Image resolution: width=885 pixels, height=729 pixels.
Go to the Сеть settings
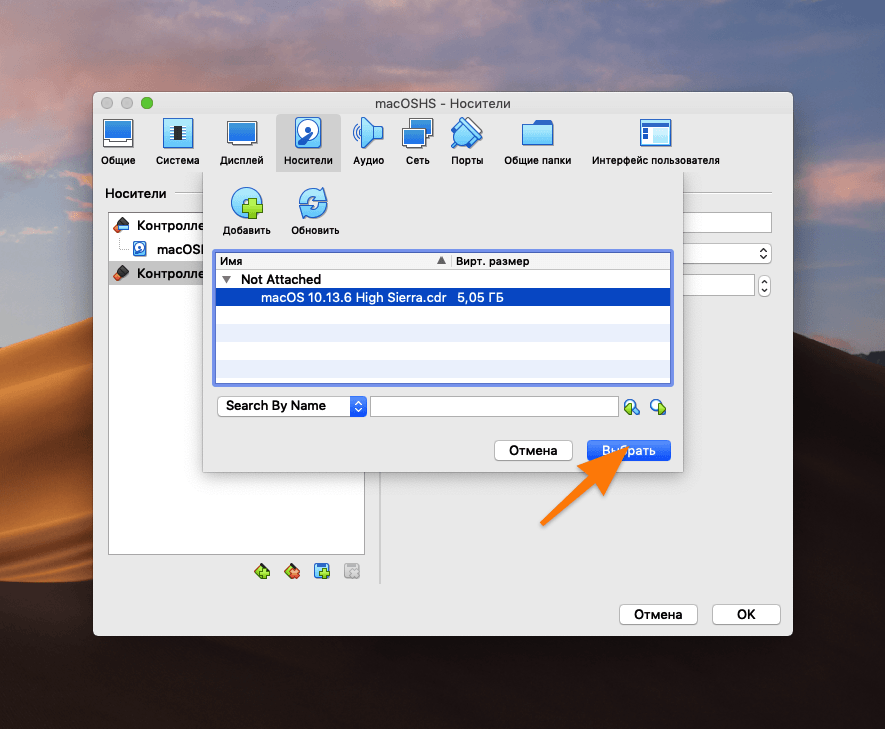coord(418,142)
